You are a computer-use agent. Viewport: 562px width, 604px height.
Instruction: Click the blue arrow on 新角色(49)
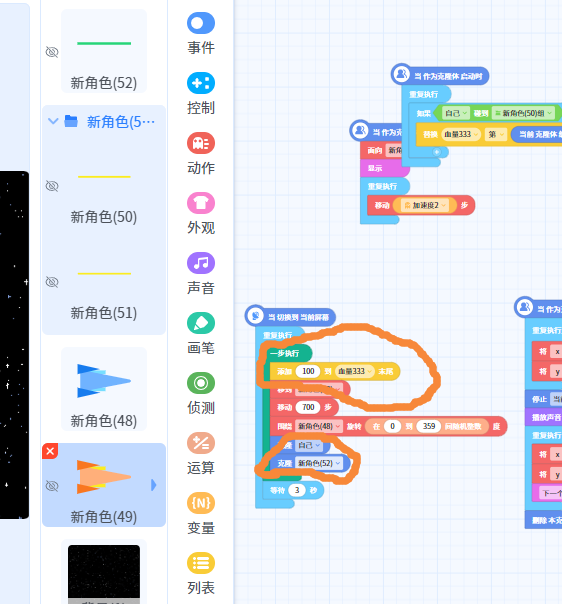tap(154, 485)
